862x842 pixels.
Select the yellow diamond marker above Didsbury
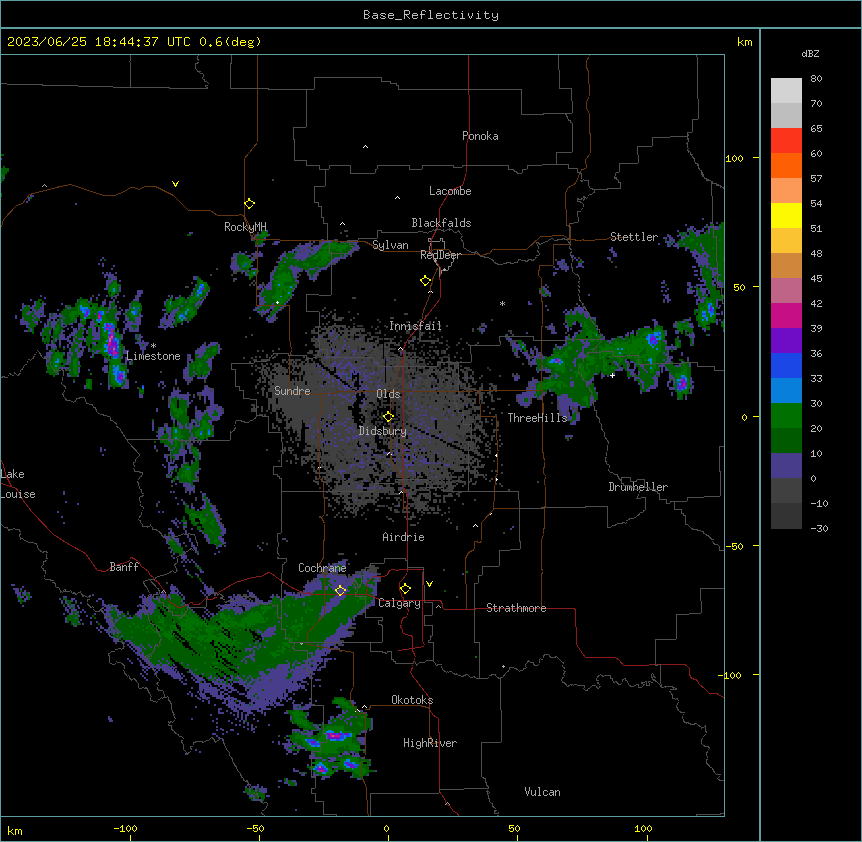pyautogui.click(x=389, y=417)
